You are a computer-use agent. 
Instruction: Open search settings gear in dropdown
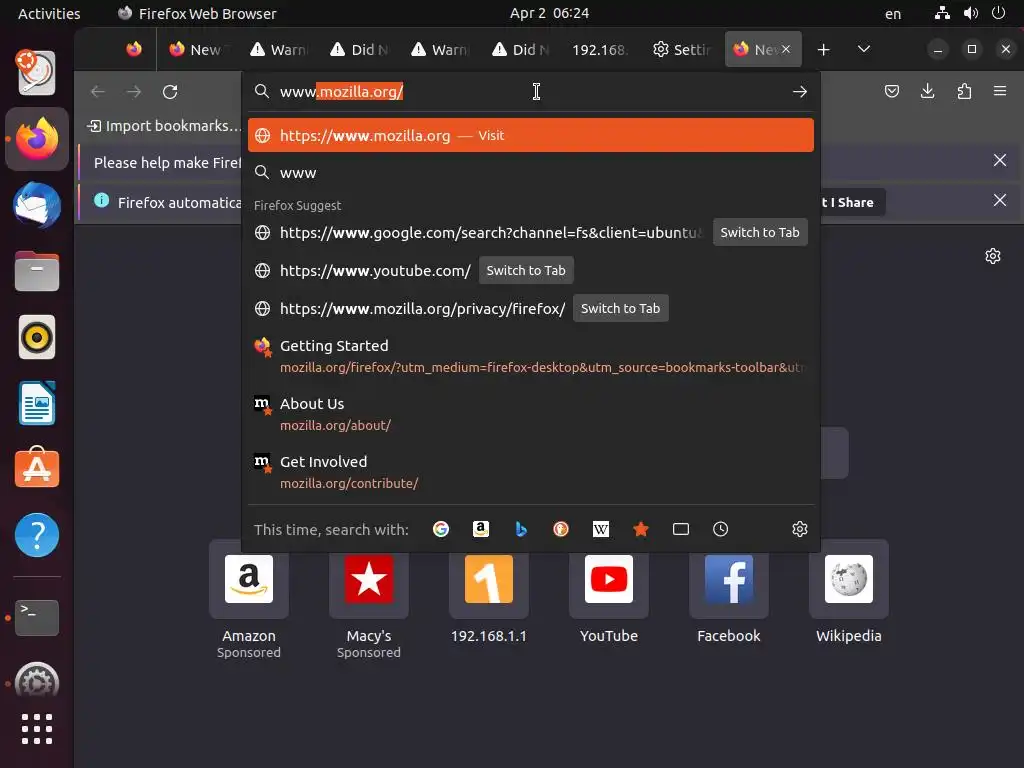coord(799,529)
